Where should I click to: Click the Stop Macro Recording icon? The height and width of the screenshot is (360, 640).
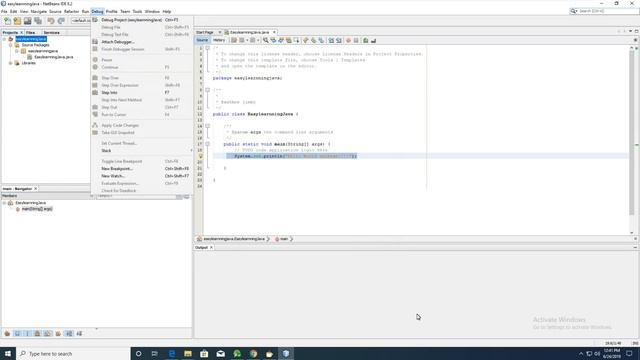coord(356,40)
